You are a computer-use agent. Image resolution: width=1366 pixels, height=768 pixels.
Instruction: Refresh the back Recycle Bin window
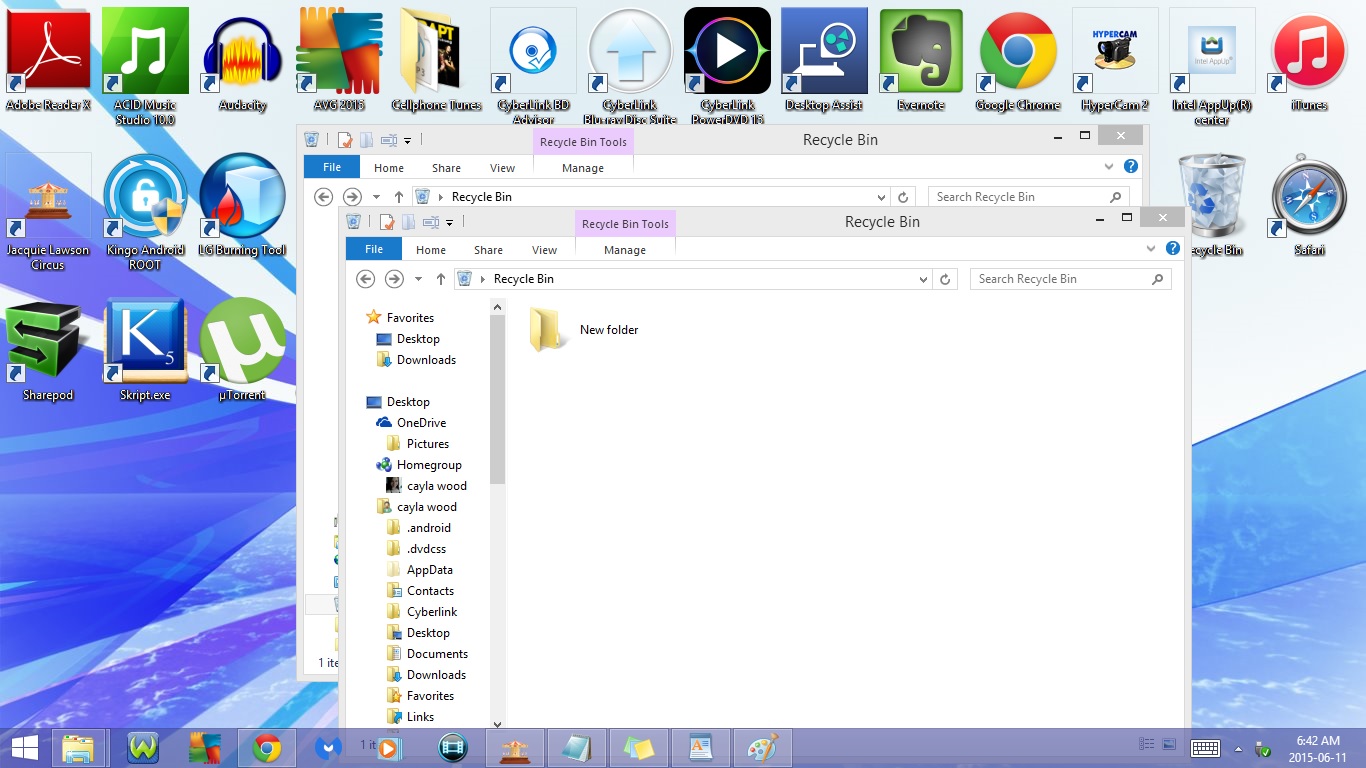tap(903, 197)
